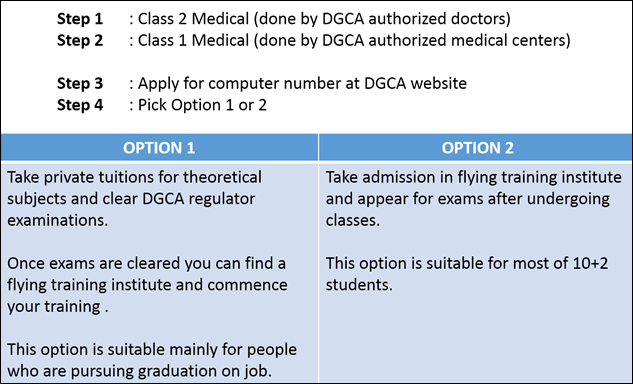Click the Step 4 label
The height and width of the screenshot is (384, 633).
tap(80, 105)
